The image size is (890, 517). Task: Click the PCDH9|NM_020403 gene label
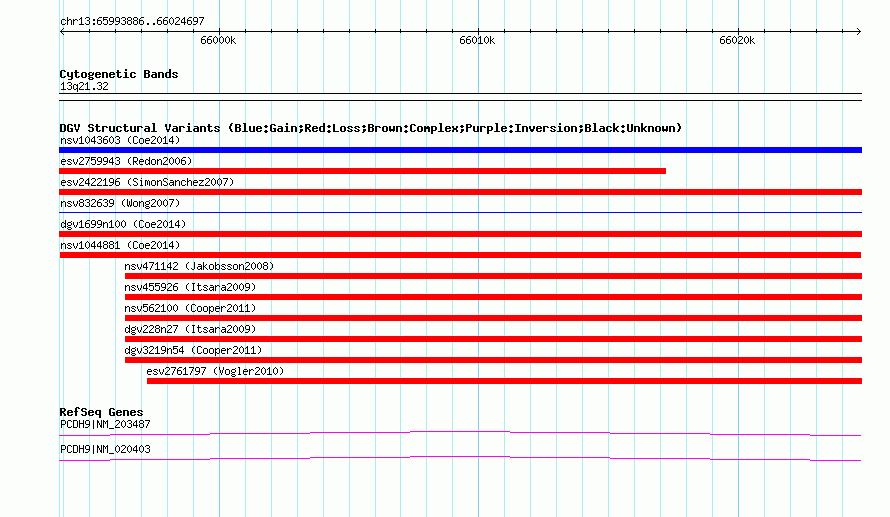pyautogui.click(x=105, y=449)
